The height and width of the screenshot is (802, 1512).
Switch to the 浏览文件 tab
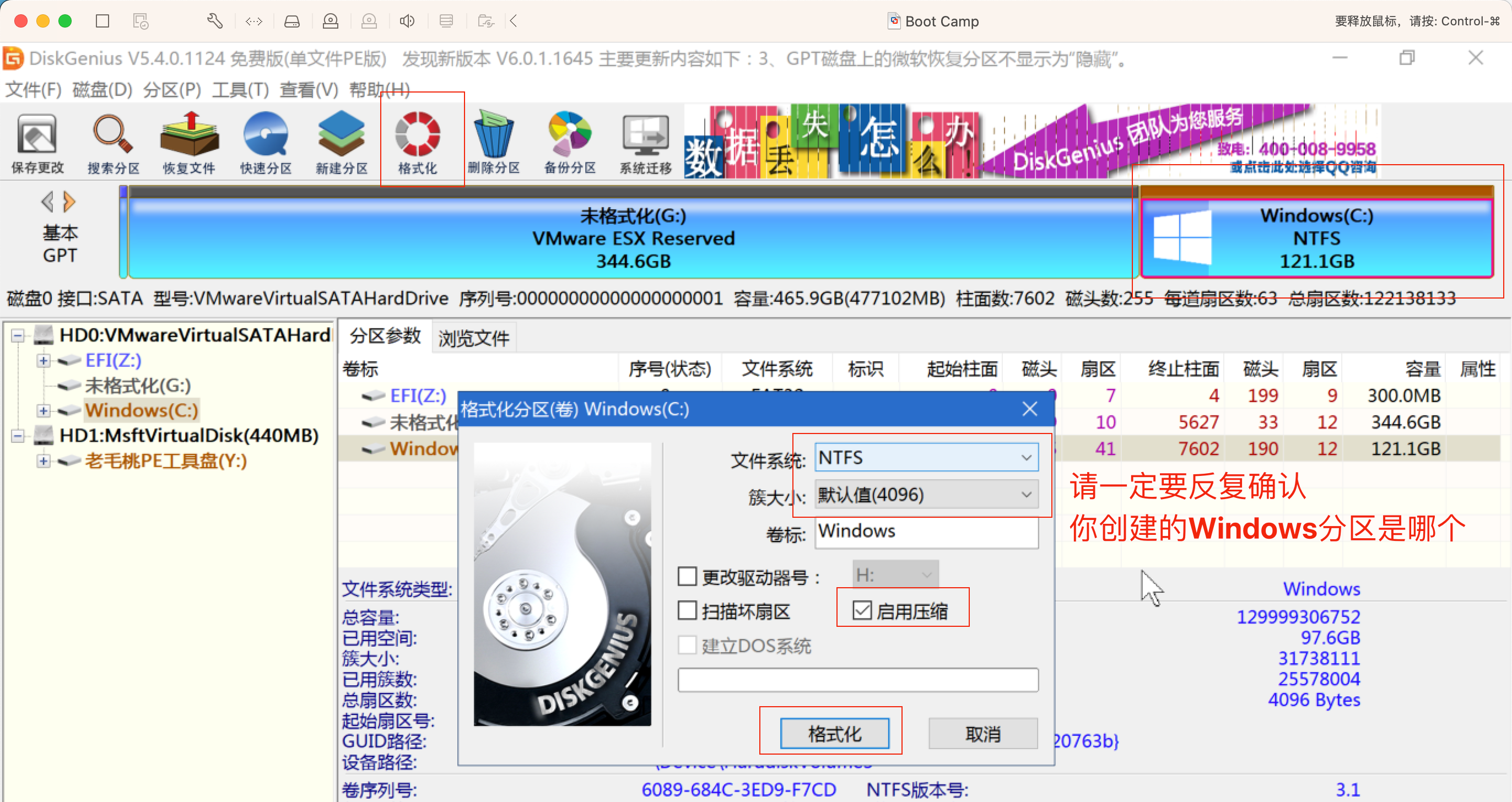(474, 338)
